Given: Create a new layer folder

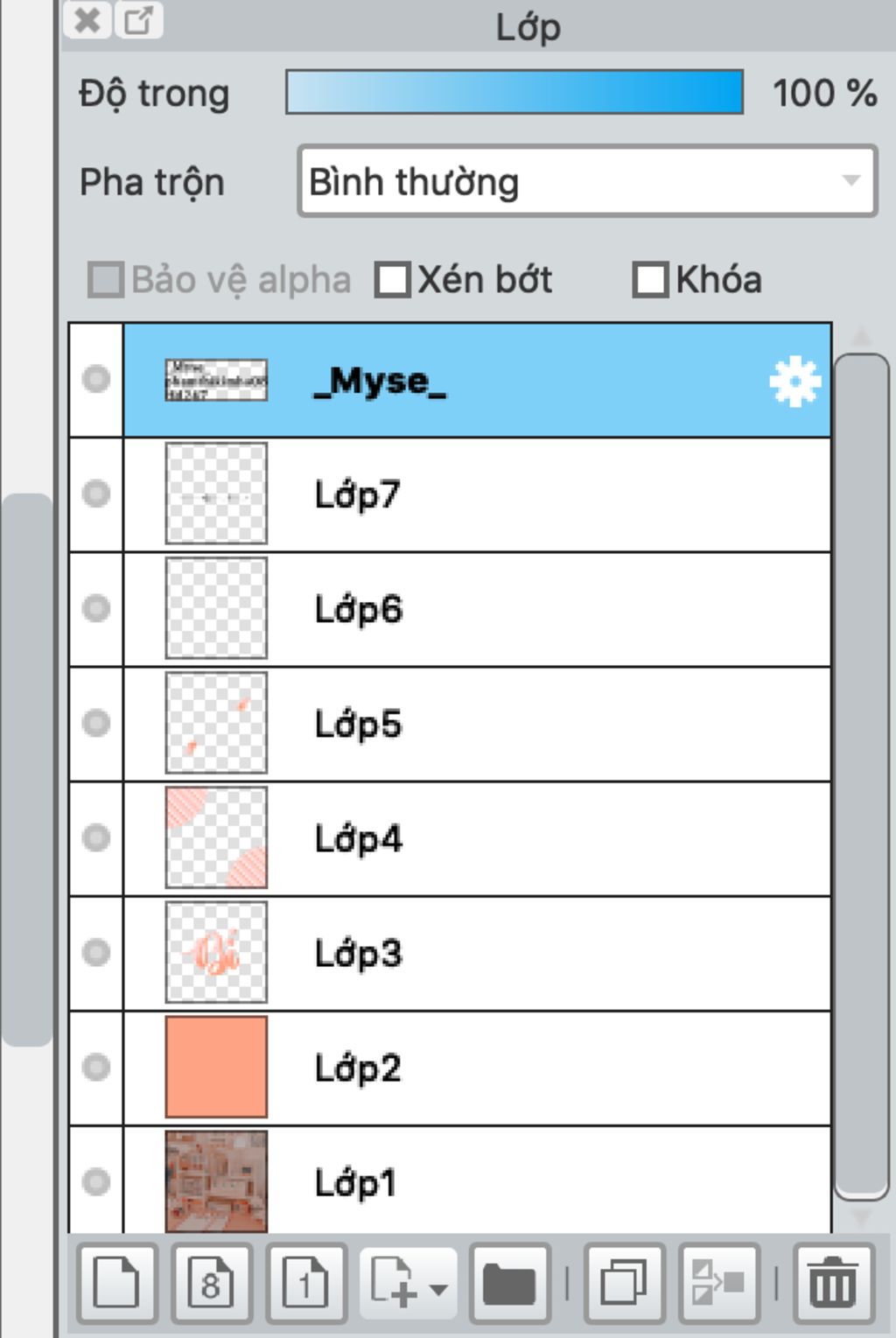Looking at the screenshot, I should [x=510, y=1283].
